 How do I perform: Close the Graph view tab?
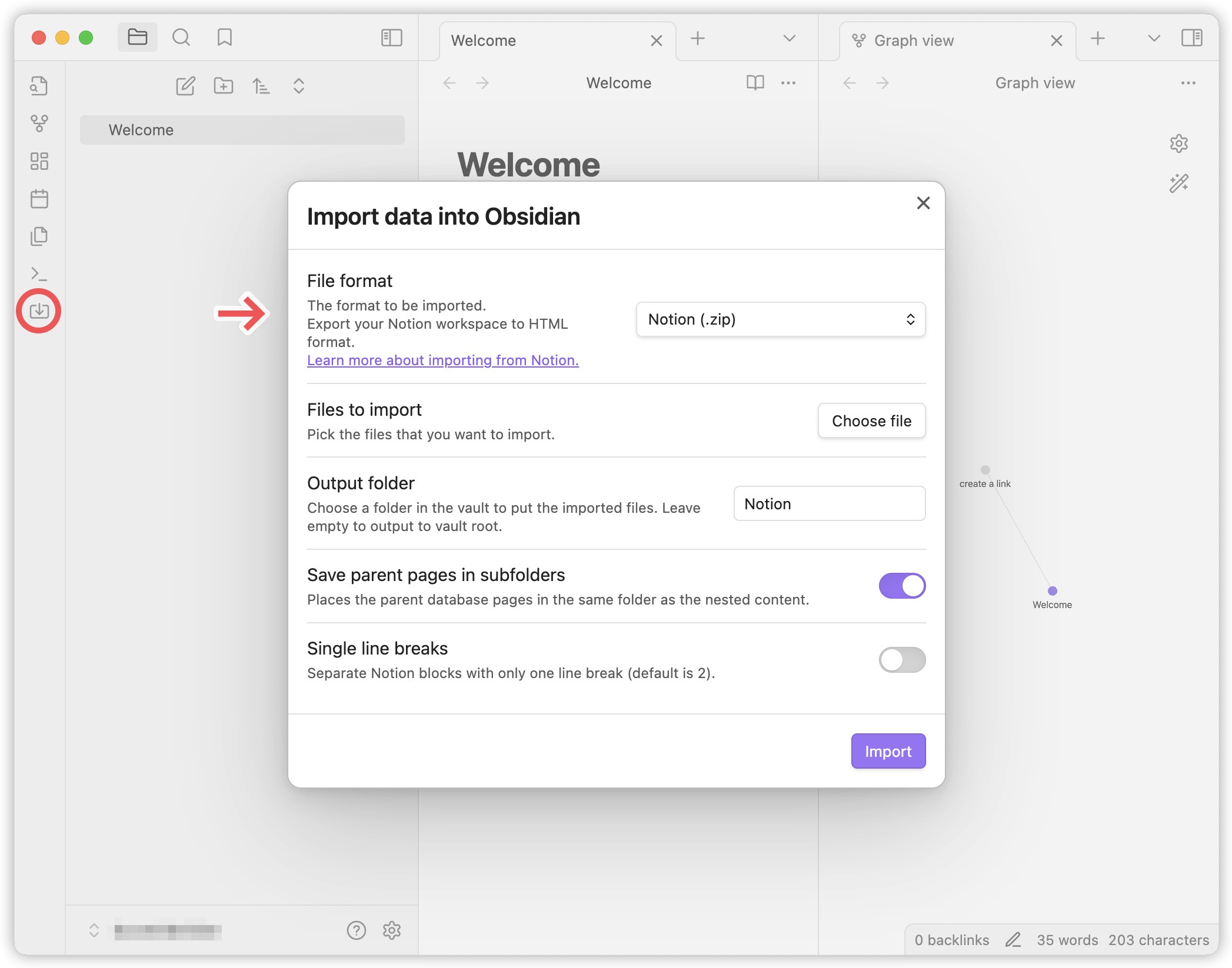pyautogui.click(x=1056, y=41)
